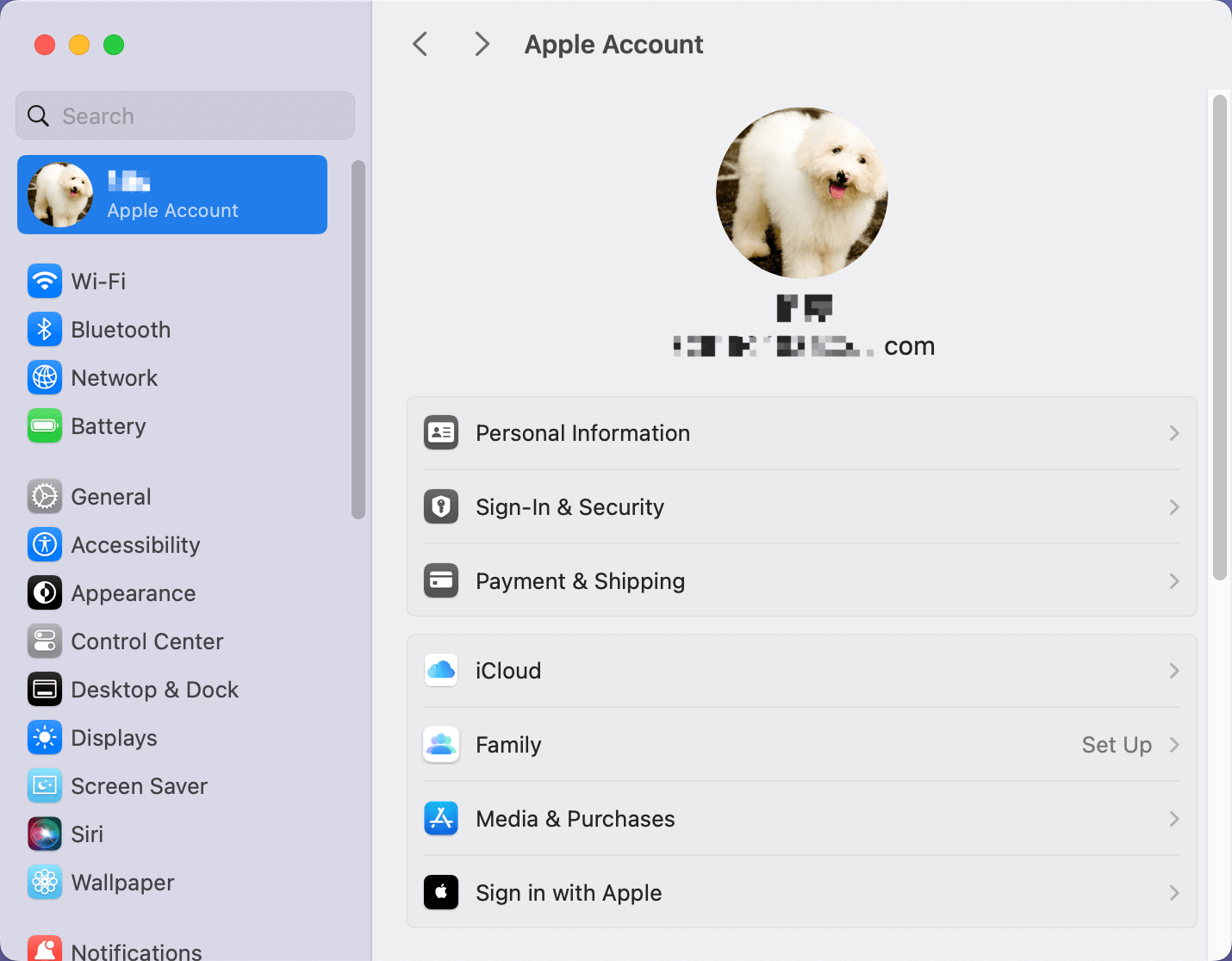This screenshot has width=1232, height=961.
Task: Click the Sign-In & Security shield icon
Action: [x=441, y=506]
